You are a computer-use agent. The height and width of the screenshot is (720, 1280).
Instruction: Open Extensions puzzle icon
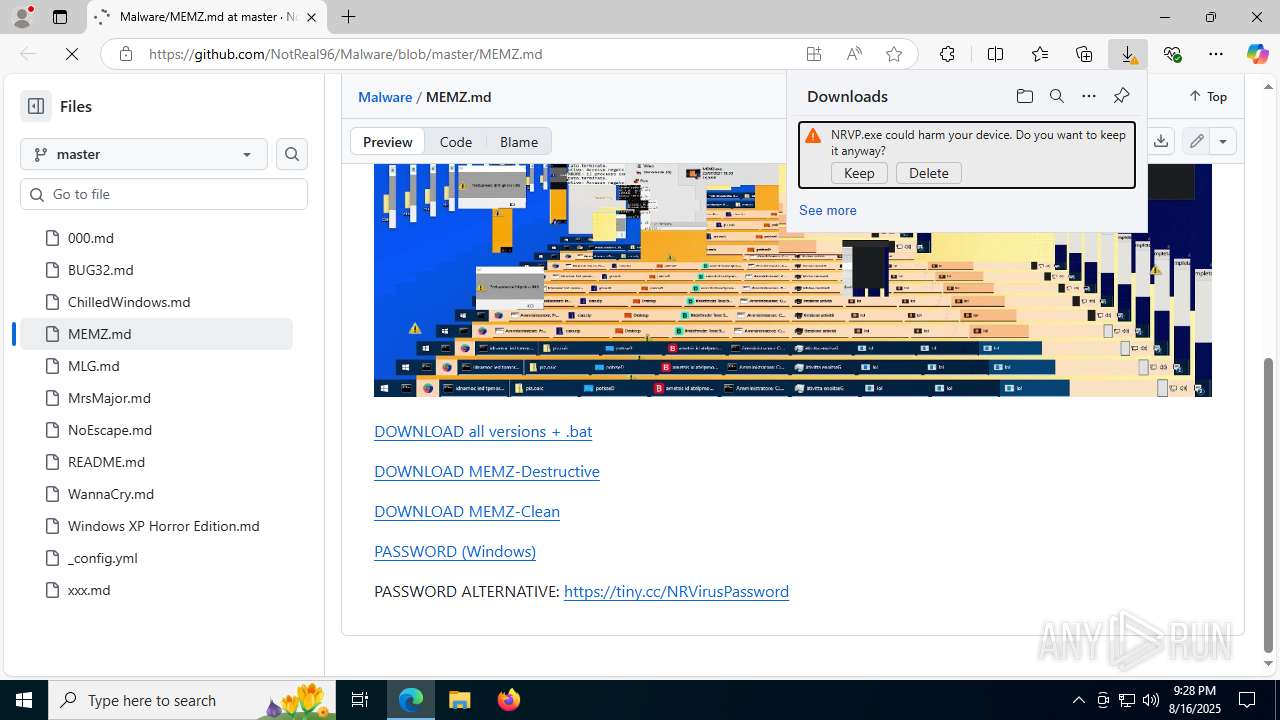coord(947,54)
